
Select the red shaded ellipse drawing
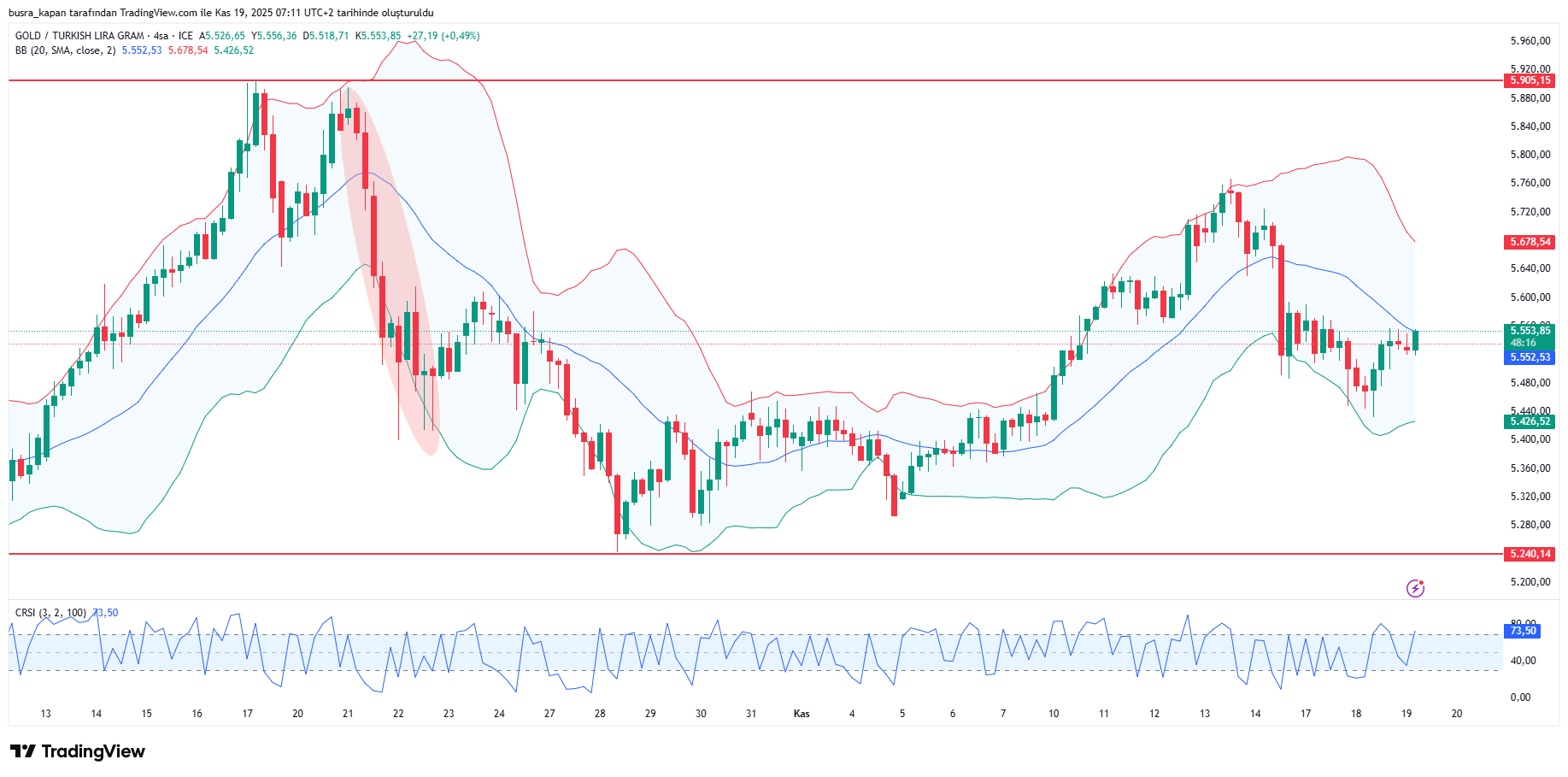click(389, 265)
